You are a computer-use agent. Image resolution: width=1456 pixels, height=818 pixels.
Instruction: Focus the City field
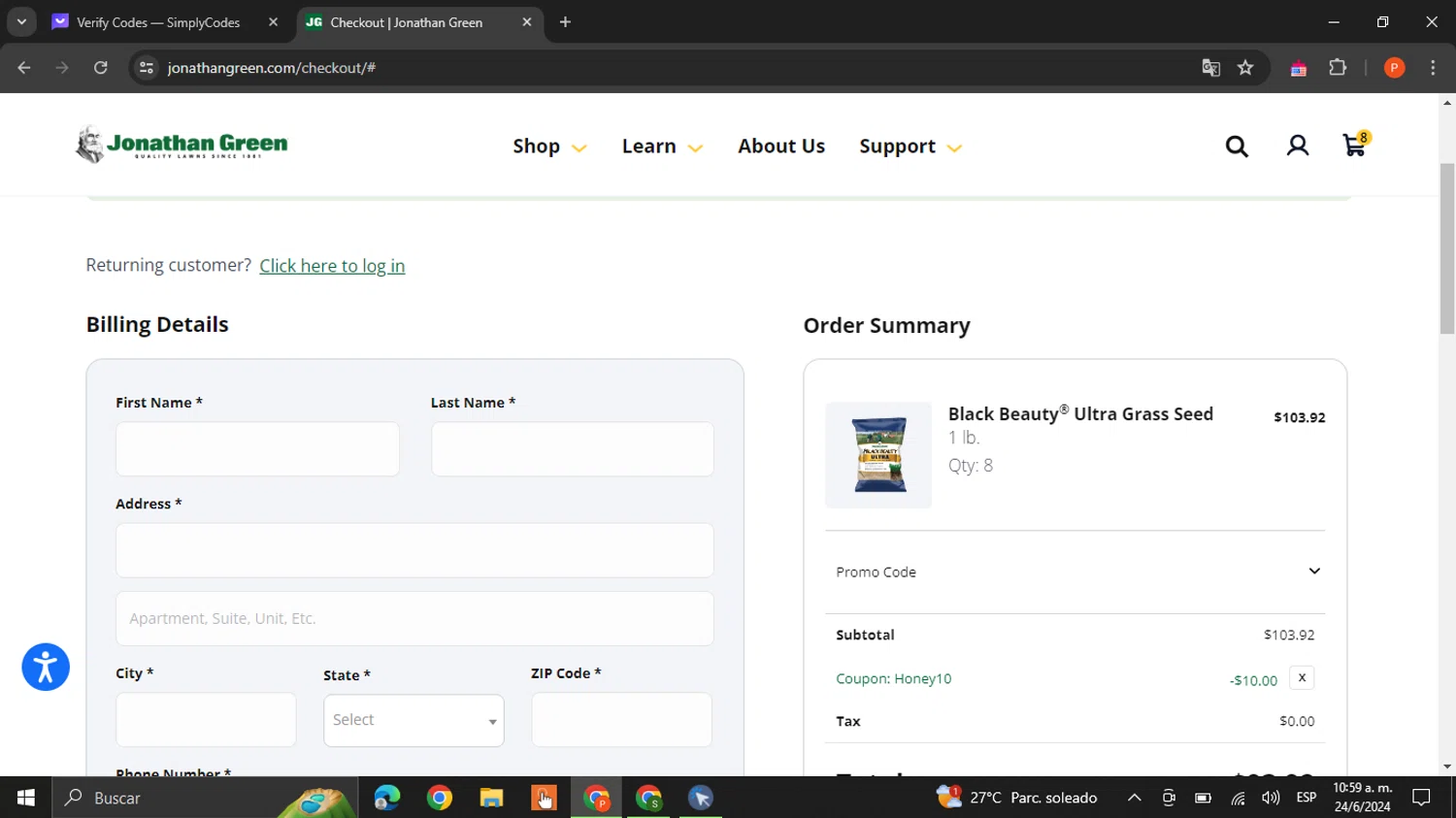(x=206, y=719)
